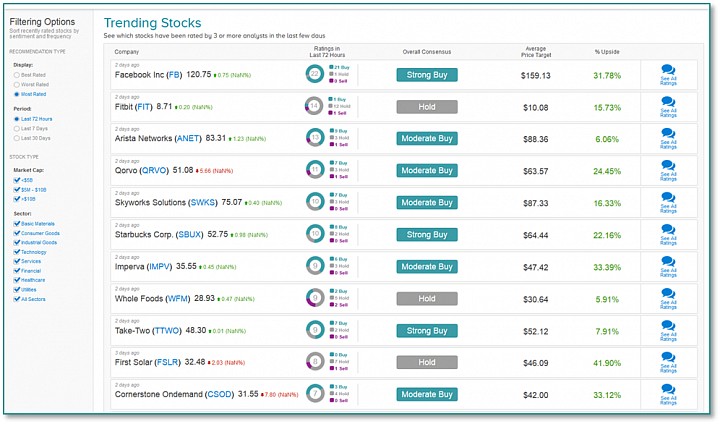
Task: Click Skyworks Solutions' ratings donut chart
Action: [x=315, y=202]
